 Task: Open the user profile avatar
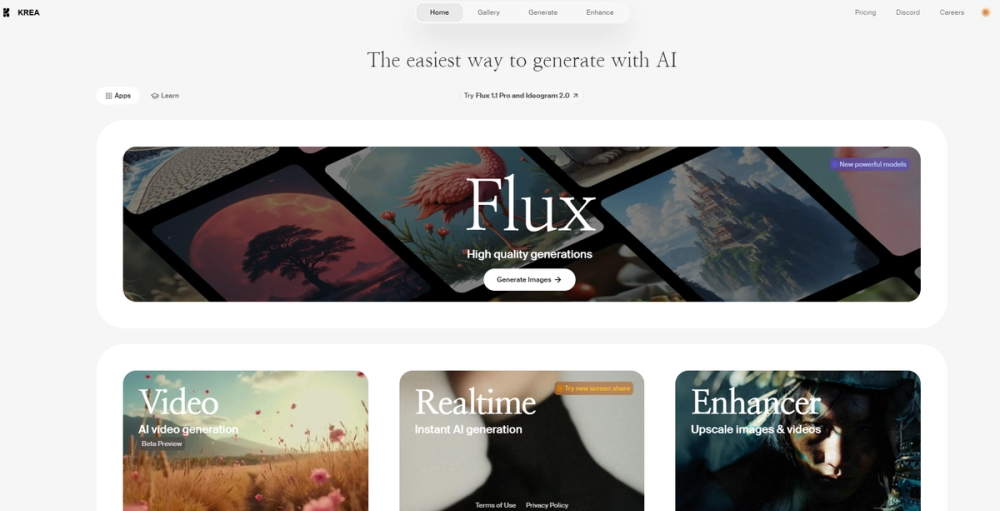[985, 13]
